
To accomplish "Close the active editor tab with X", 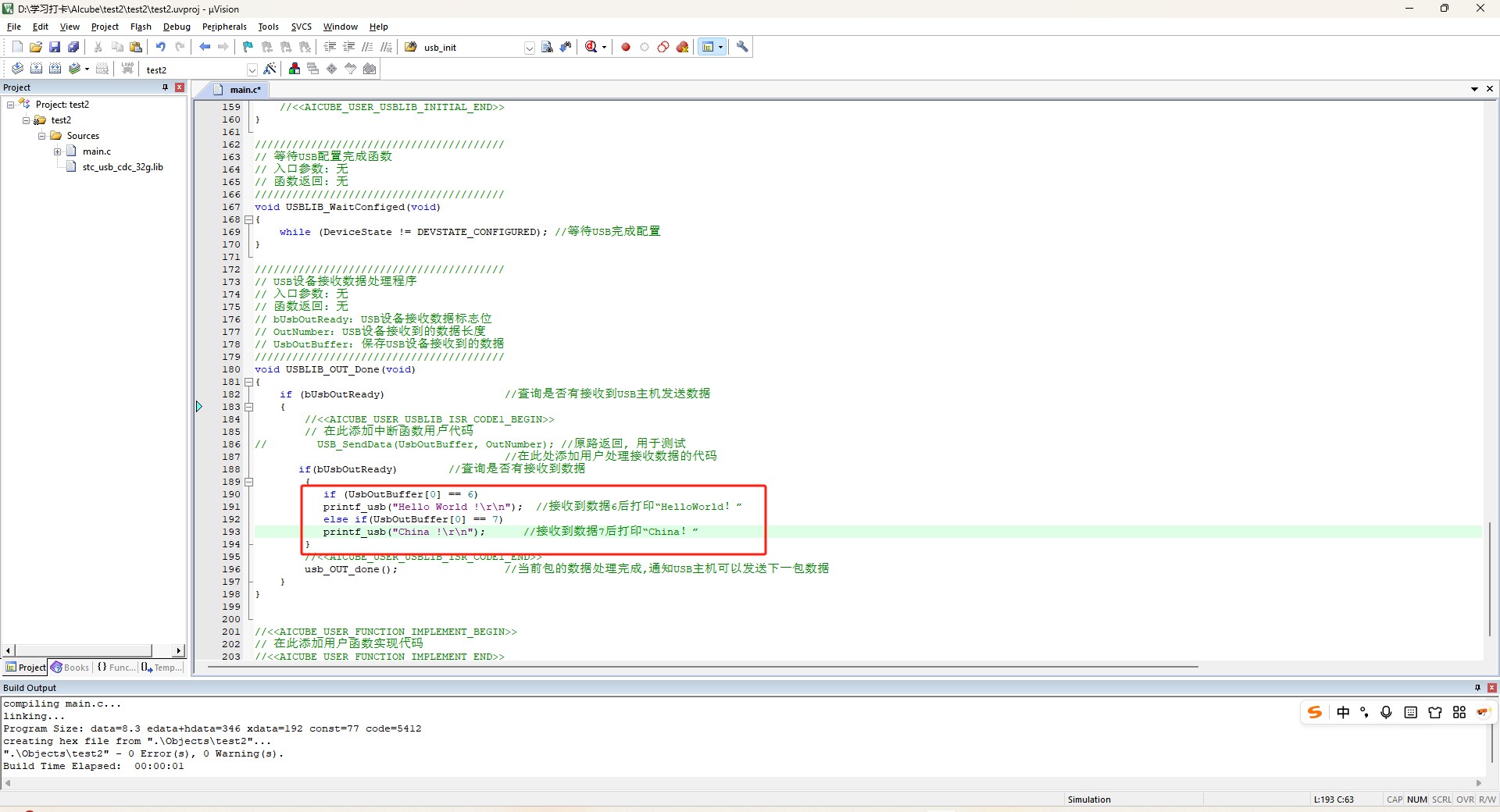I will pos(1490,89).
